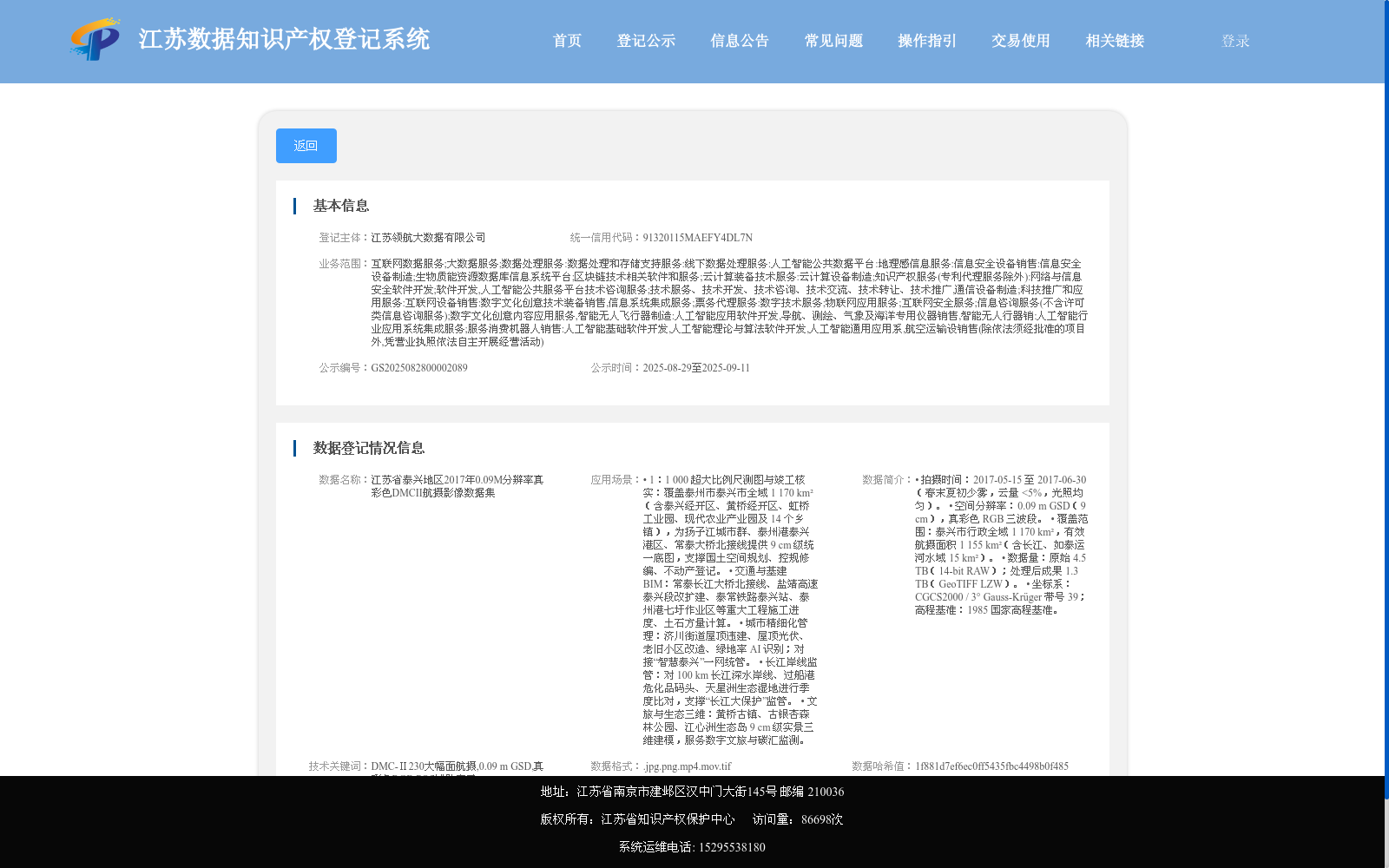The image size is (1389, 868).
Task: Click the 统一信用代码 label
Action: (606, 238)
